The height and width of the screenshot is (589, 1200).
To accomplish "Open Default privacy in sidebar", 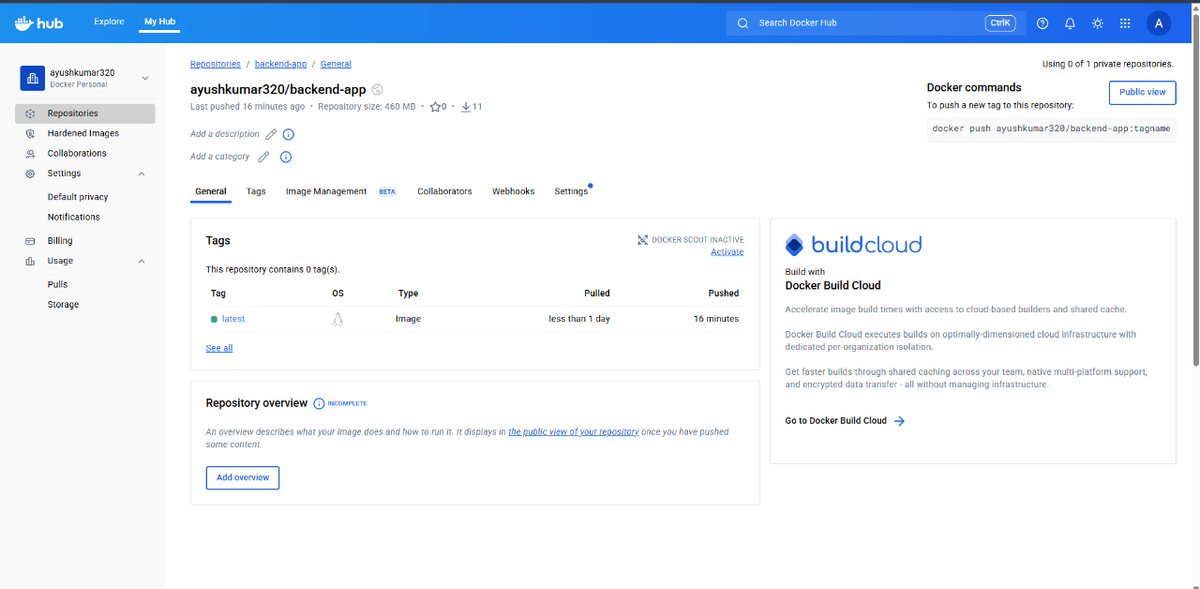I will click(78, 198).
